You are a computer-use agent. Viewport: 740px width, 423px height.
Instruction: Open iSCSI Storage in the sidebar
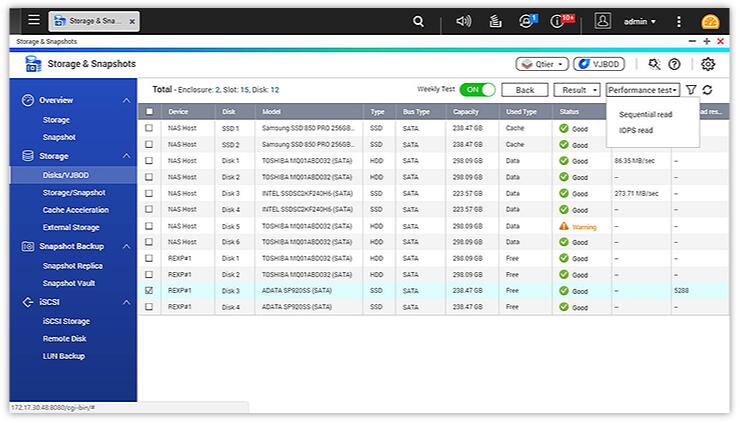[x=66, y=321]
